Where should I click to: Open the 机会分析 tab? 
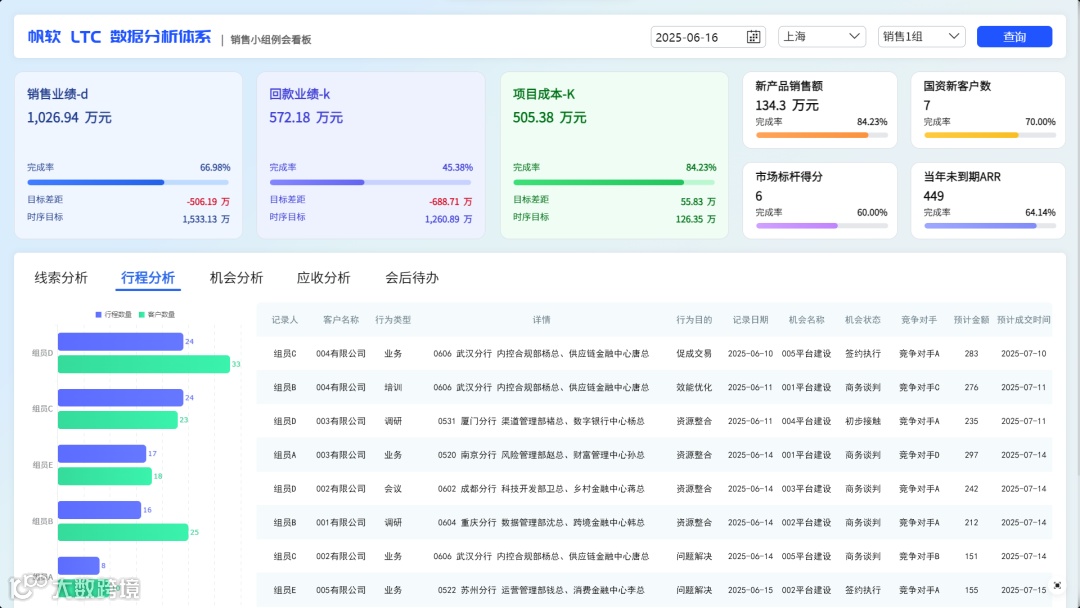236,277
